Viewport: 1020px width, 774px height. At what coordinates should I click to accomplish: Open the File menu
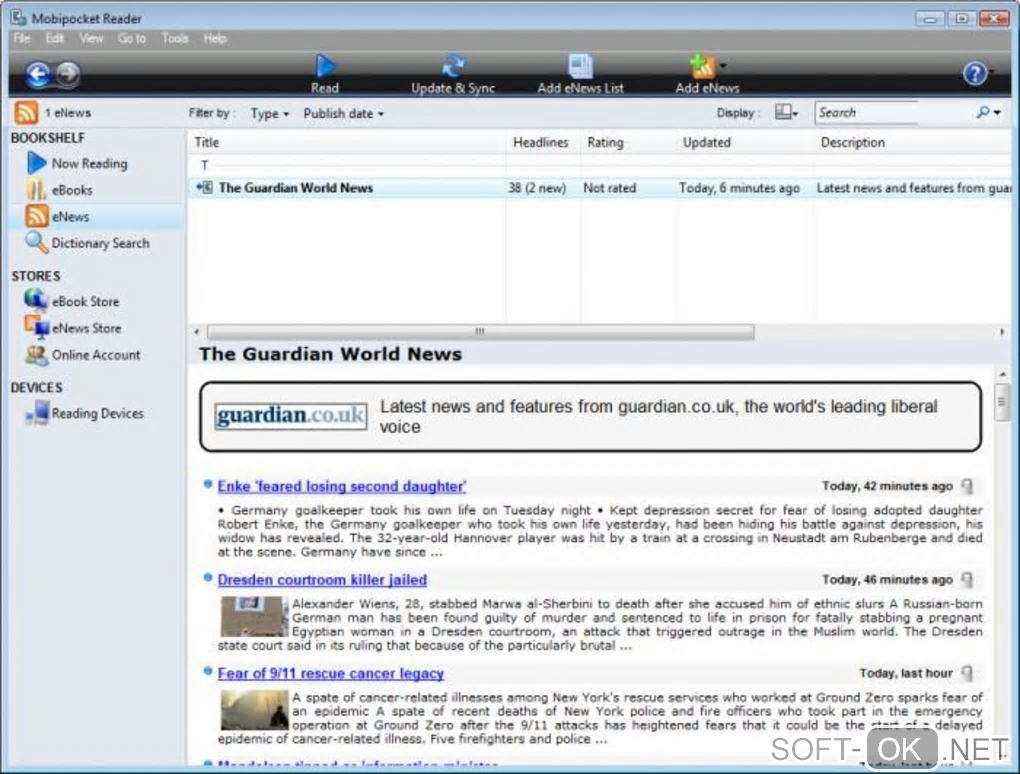(x=22, y=38)
